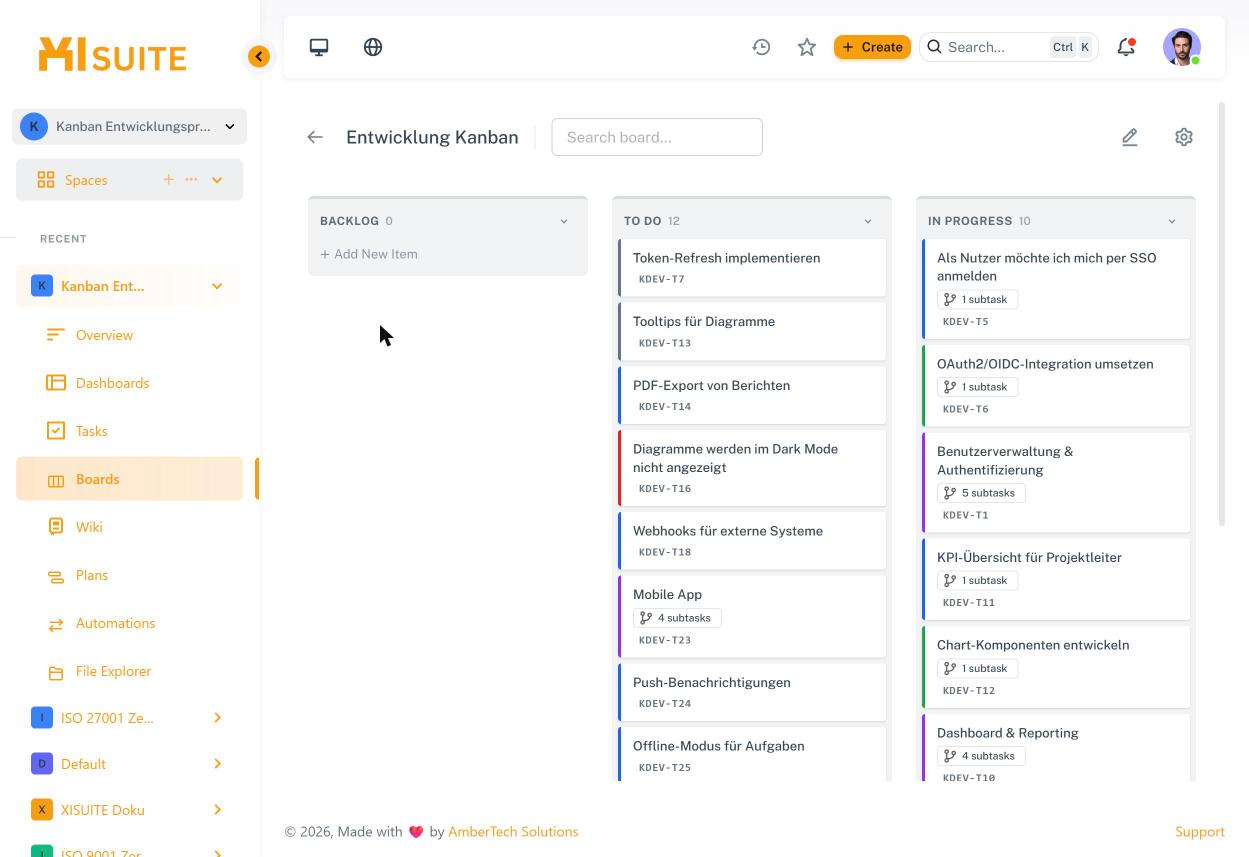Click the Create button

click(872, 47)
